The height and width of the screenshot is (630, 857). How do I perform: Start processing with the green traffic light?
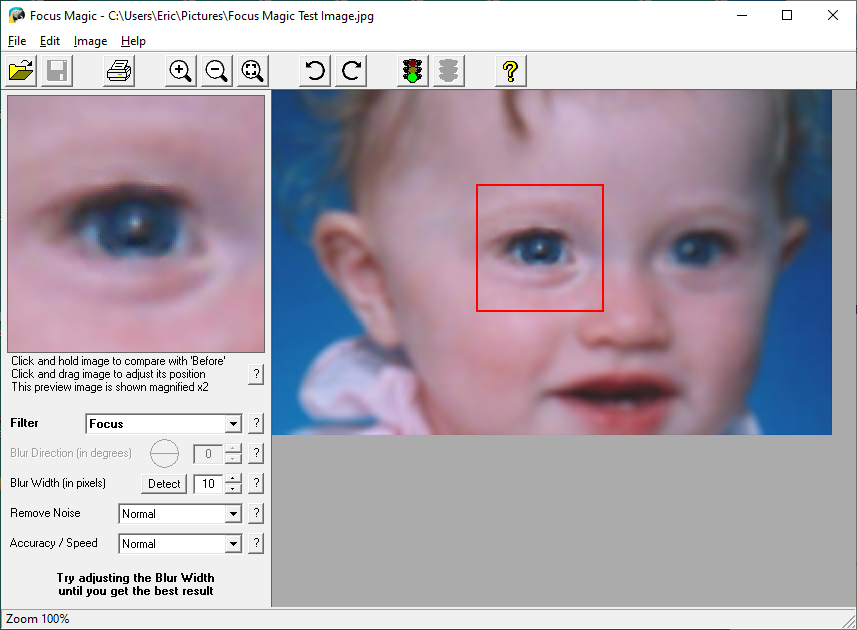[411, 70]
